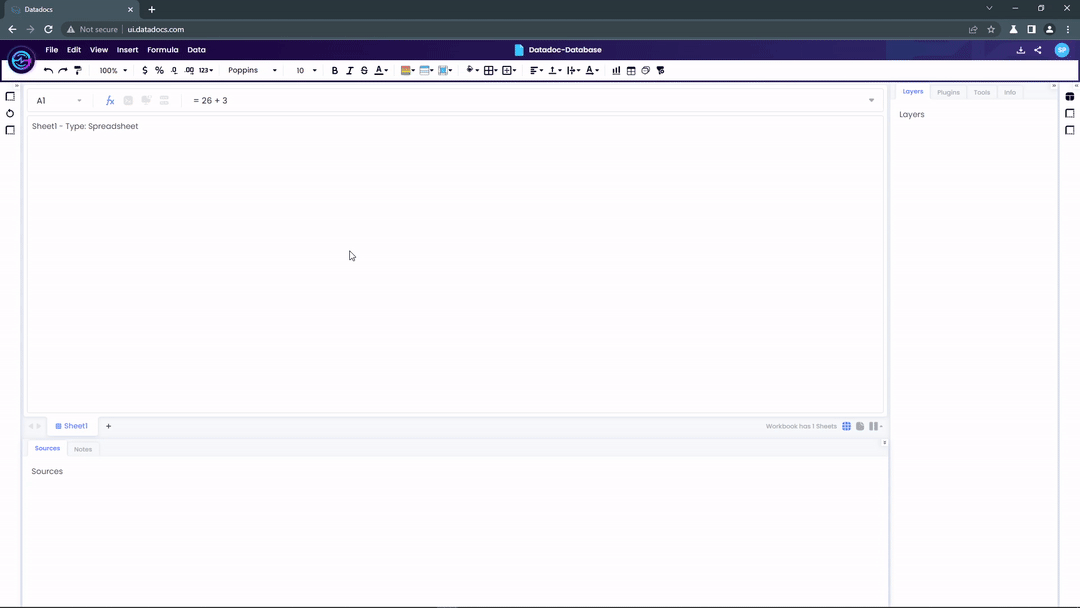Add a new sheet with plus button

(109, 426)
